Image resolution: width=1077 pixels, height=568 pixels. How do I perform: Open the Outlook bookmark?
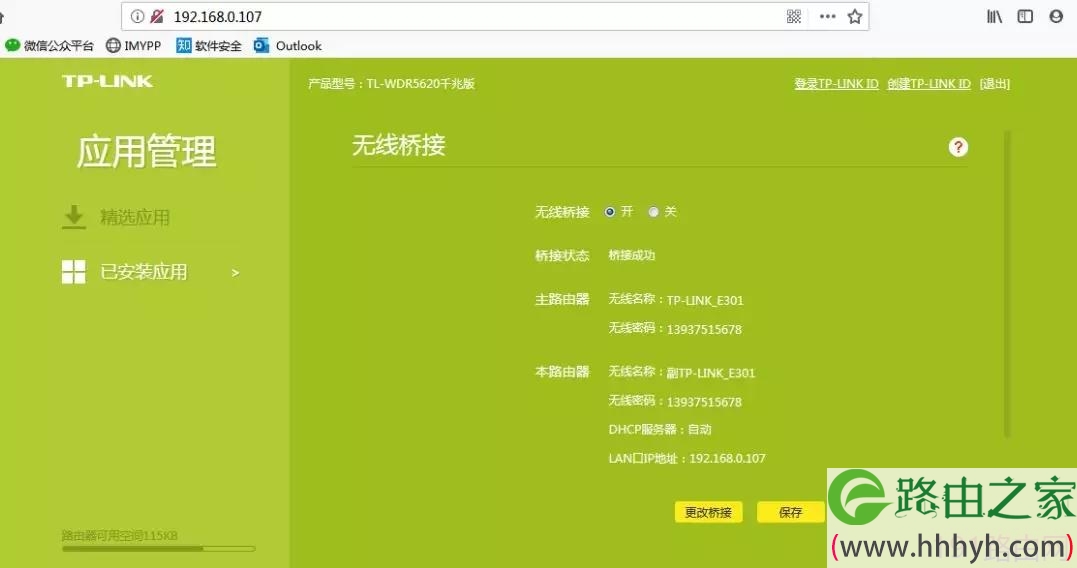[x=288, y=46]
